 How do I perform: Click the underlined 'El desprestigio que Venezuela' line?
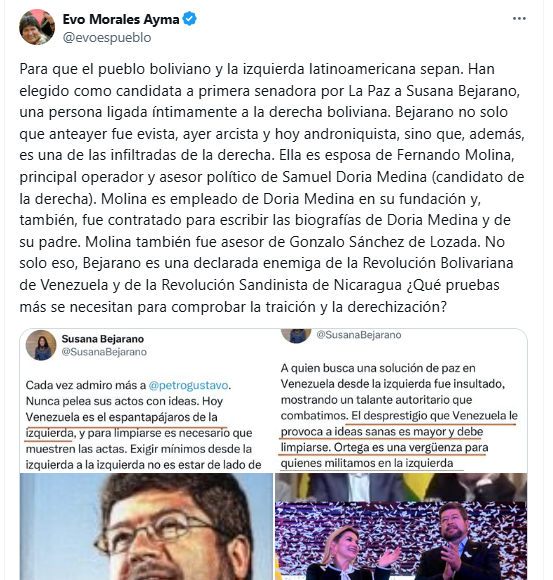435,416
